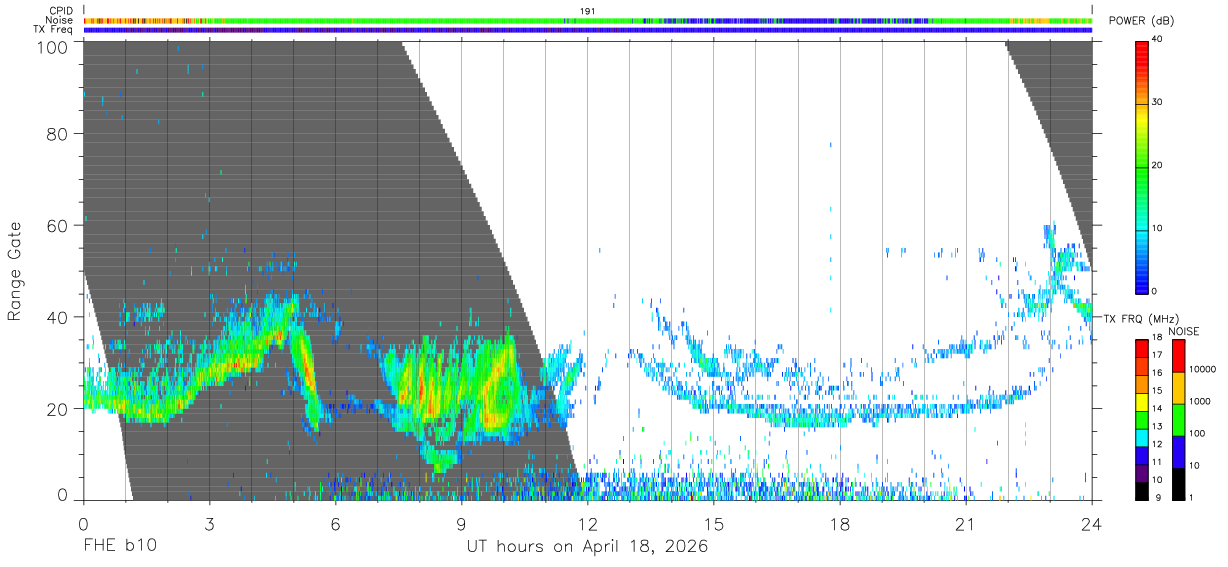This screenshot has height=567, width=1228.
Task: Click the 'POWER (dB)' legend title
Action: click(x=1142, y=21)
